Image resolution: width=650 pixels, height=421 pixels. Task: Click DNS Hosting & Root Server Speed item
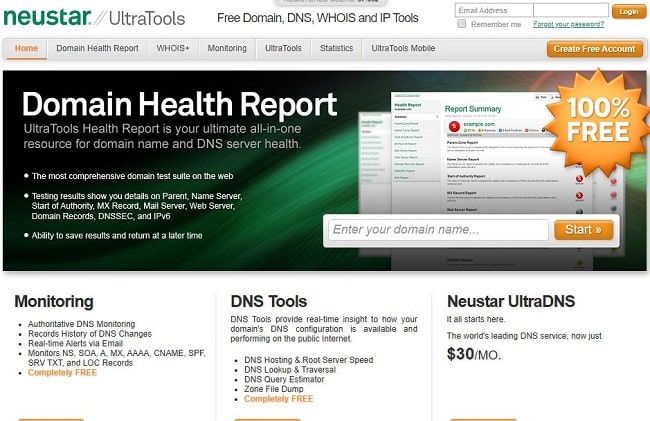(308, 360)
